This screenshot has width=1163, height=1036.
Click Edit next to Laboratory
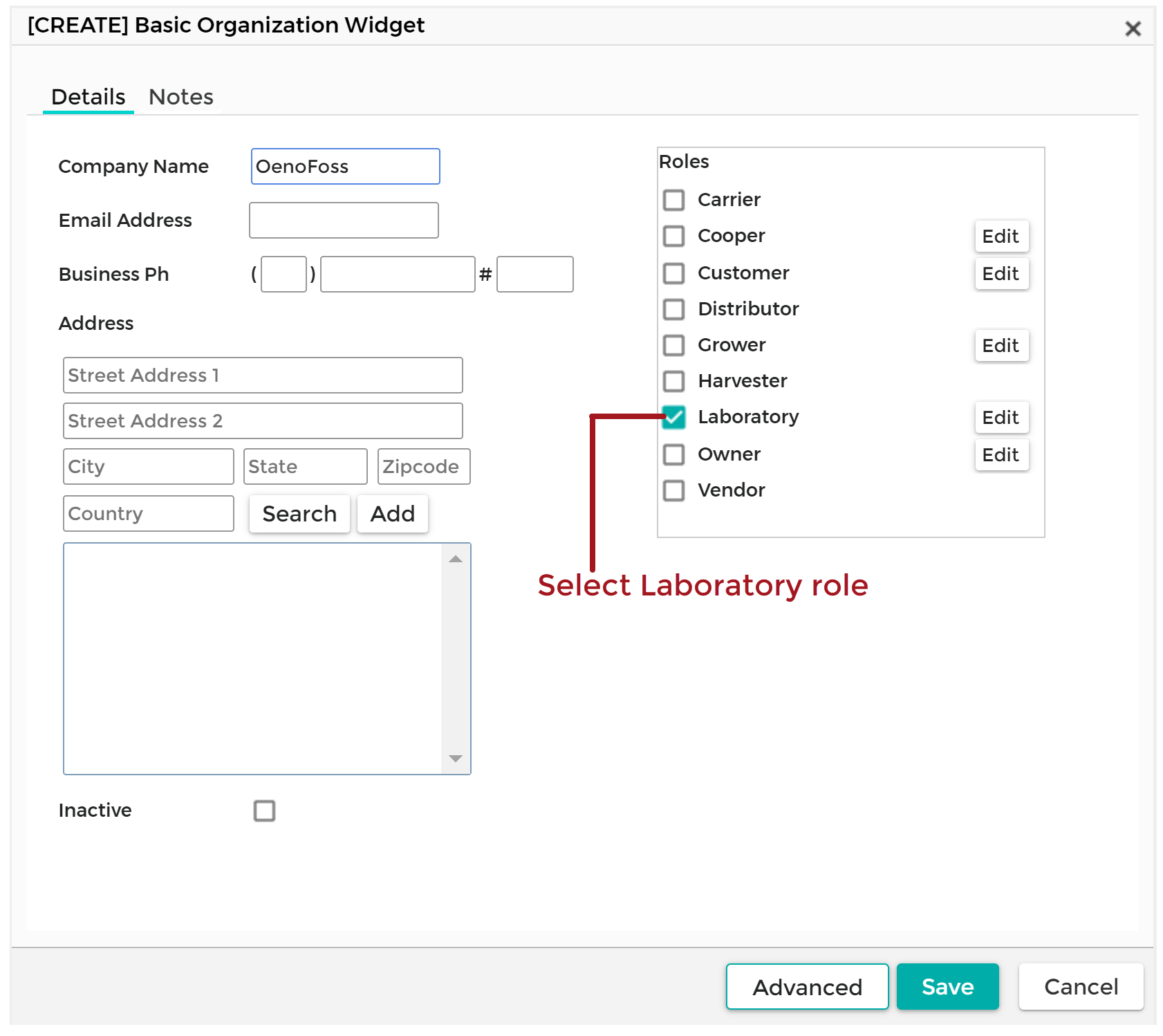(1001, 417)
